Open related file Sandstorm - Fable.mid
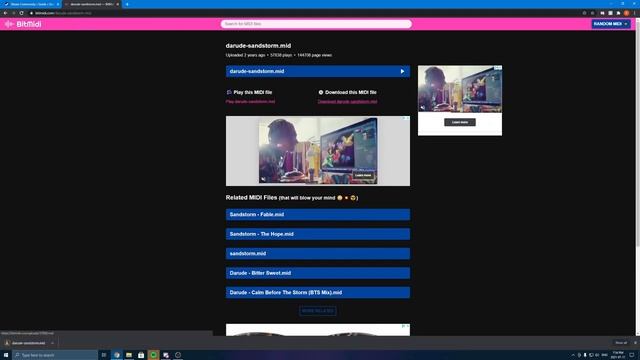The width and height of the screenshot is (640, 360). pyautogui.click(x=318, y=214)
